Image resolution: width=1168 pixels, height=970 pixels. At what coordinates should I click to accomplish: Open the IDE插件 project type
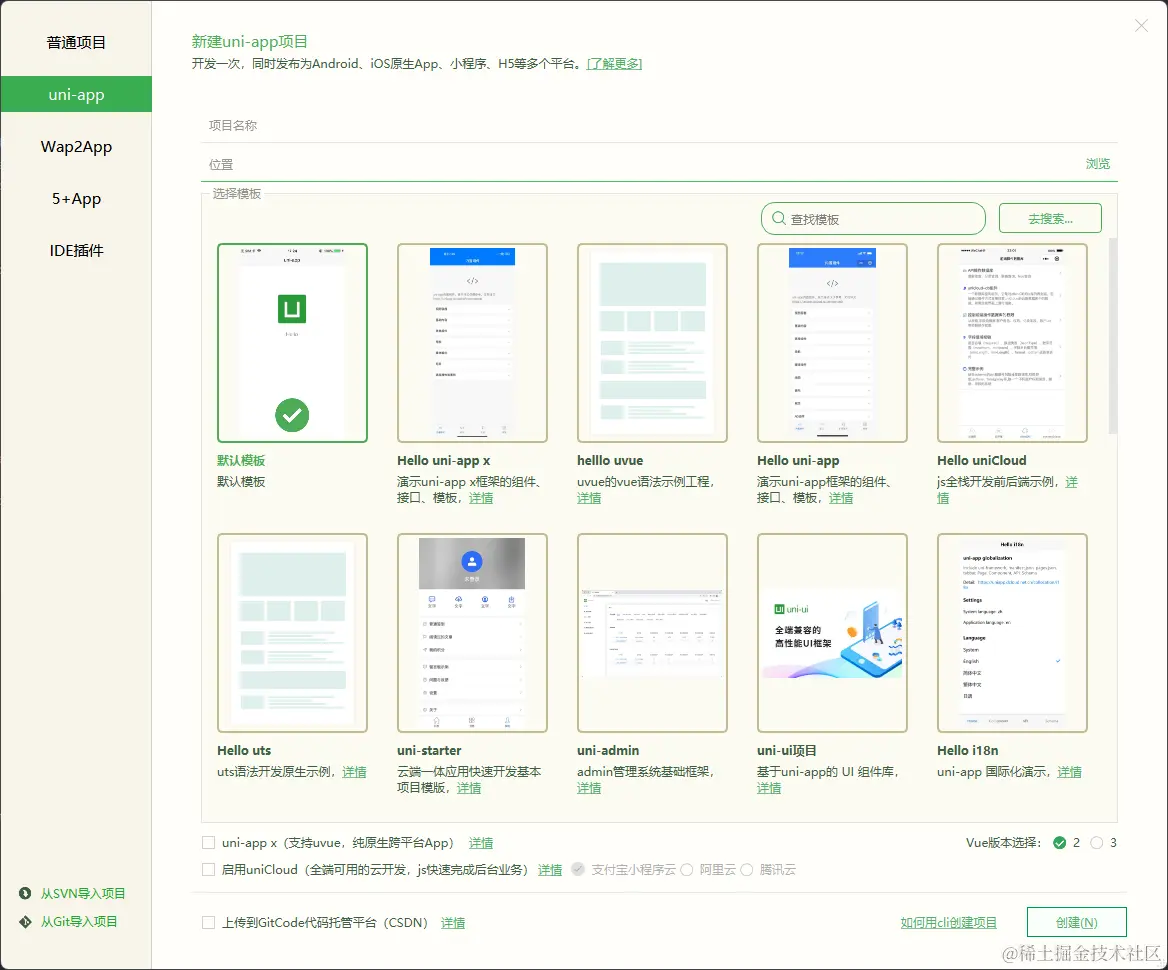point(76,251)
